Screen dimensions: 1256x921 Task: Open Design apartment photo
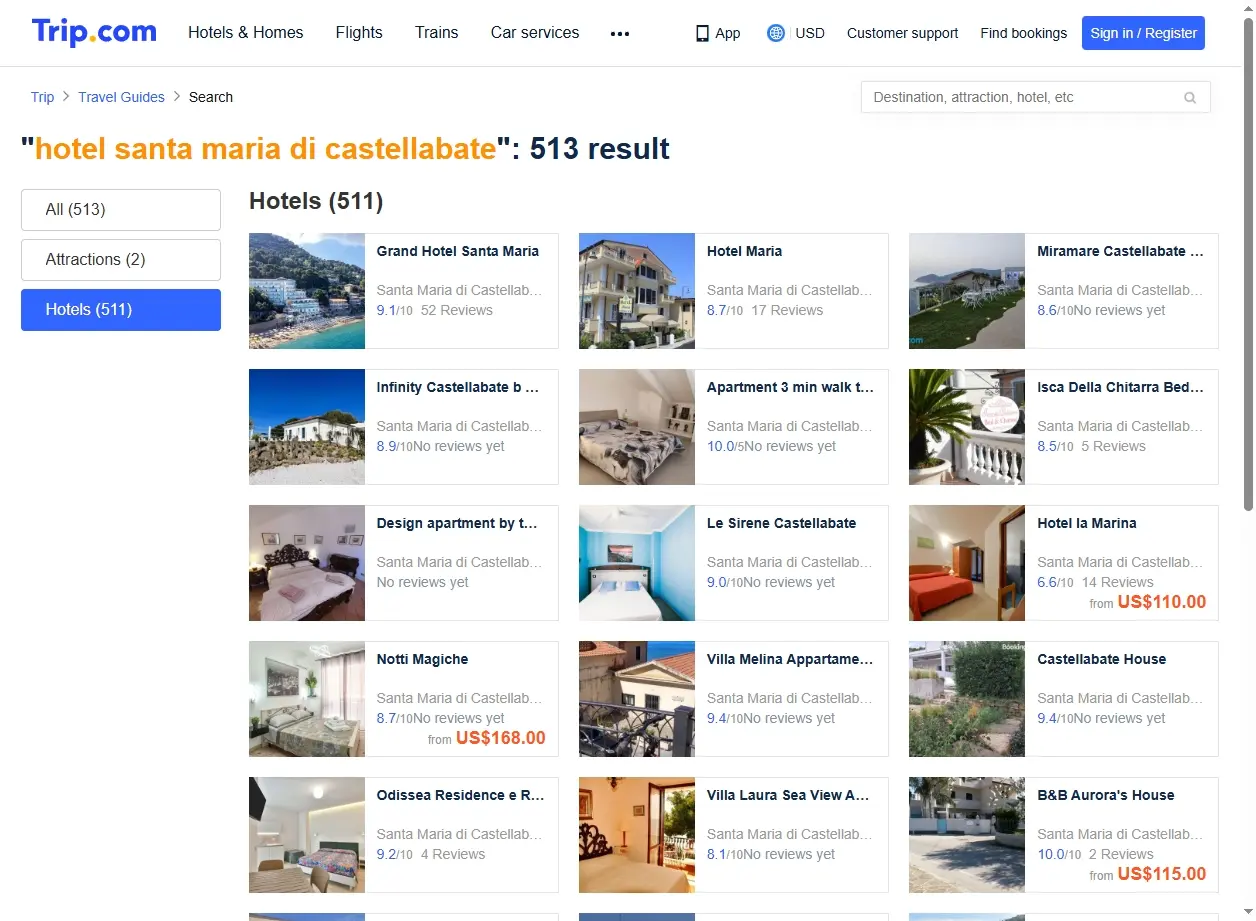tap(307, 563)
